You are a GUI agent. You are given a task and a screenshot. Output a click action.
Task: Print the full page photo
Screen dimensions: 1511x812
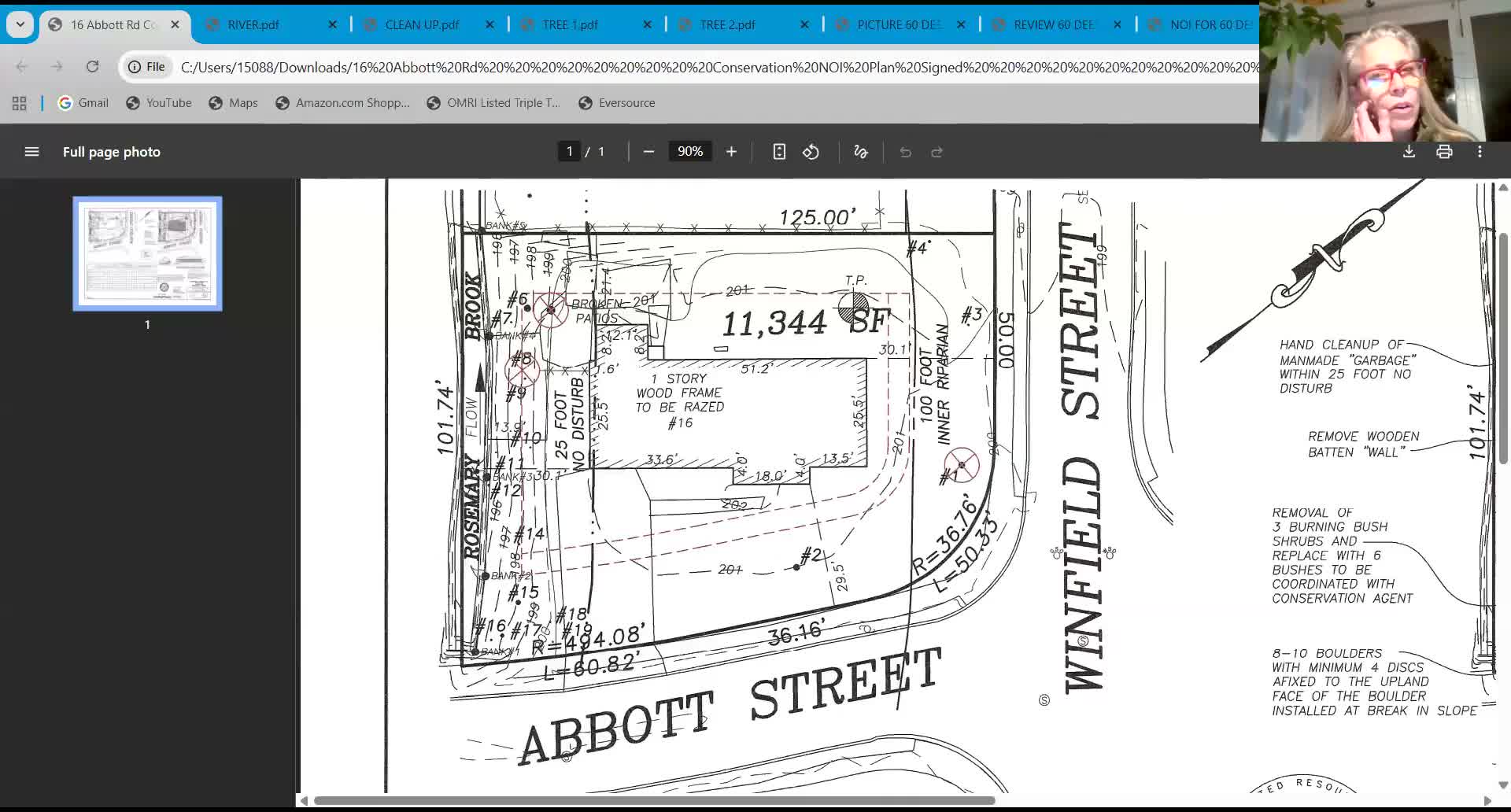point(1444,151)
